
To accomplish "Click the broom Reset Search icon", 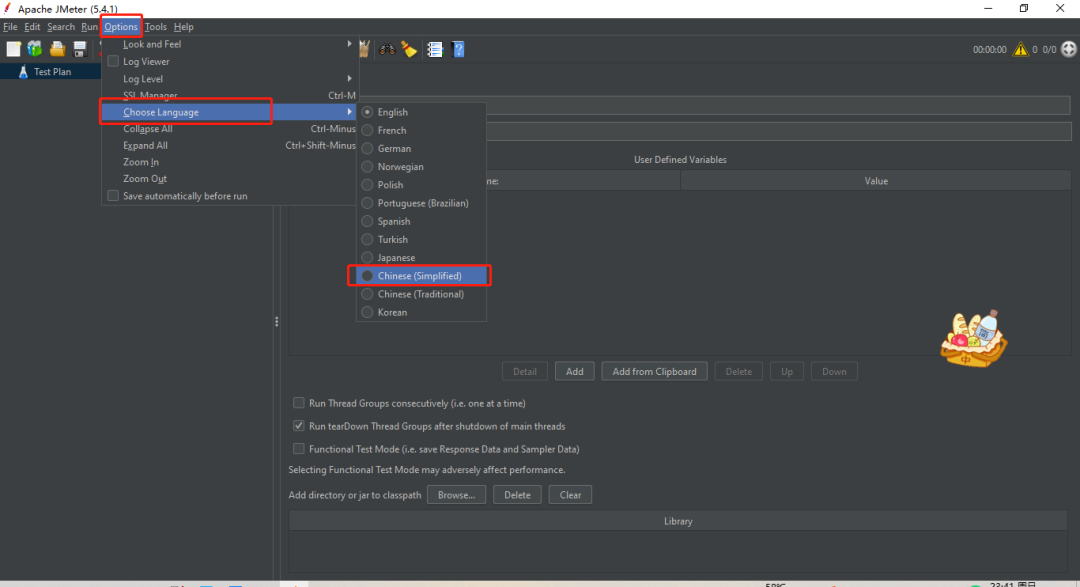I will coord(410,49).
